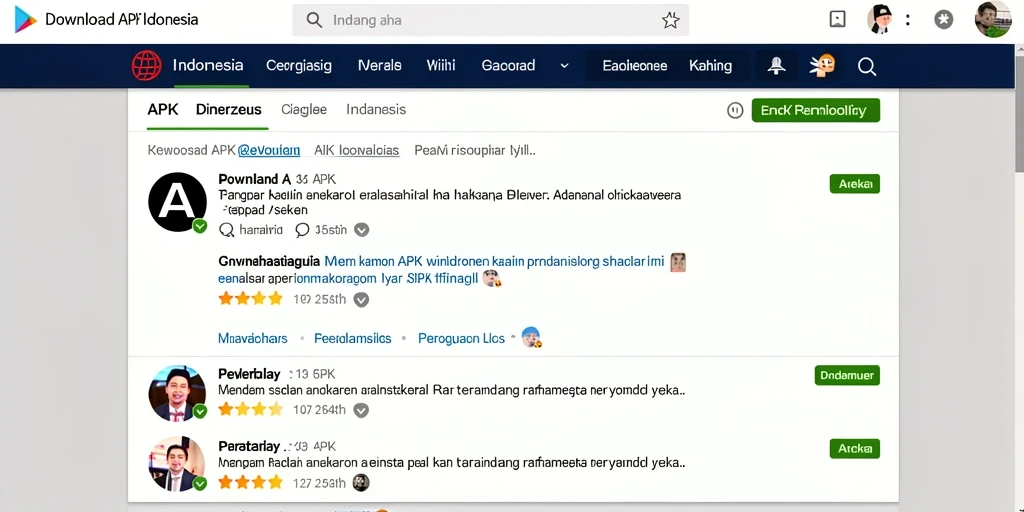
Task: Open the Mnavachars link
Action: tap(253, 338)
